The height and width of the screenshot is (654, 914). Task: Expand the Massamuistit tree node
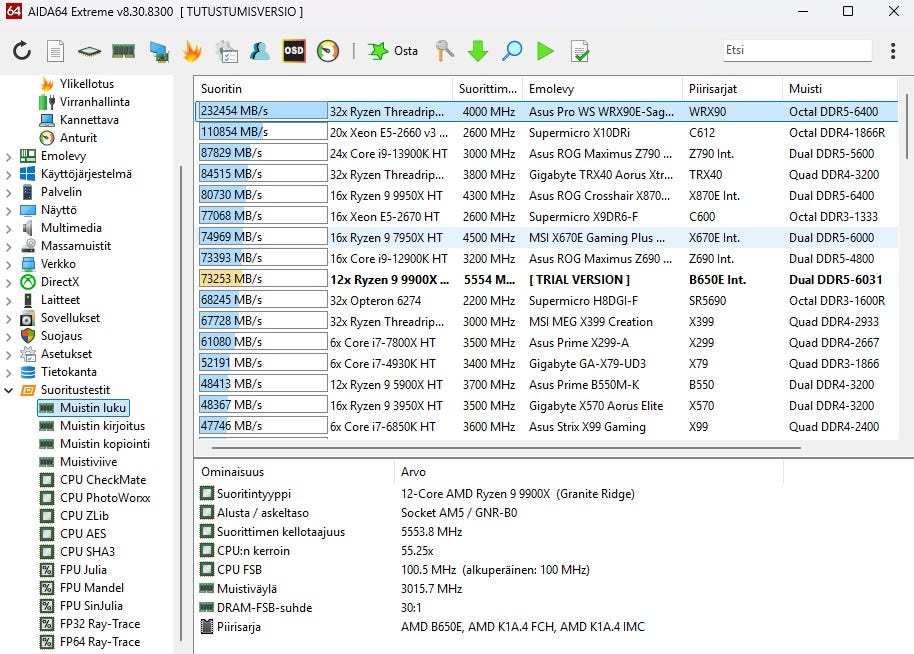point(8,247)
